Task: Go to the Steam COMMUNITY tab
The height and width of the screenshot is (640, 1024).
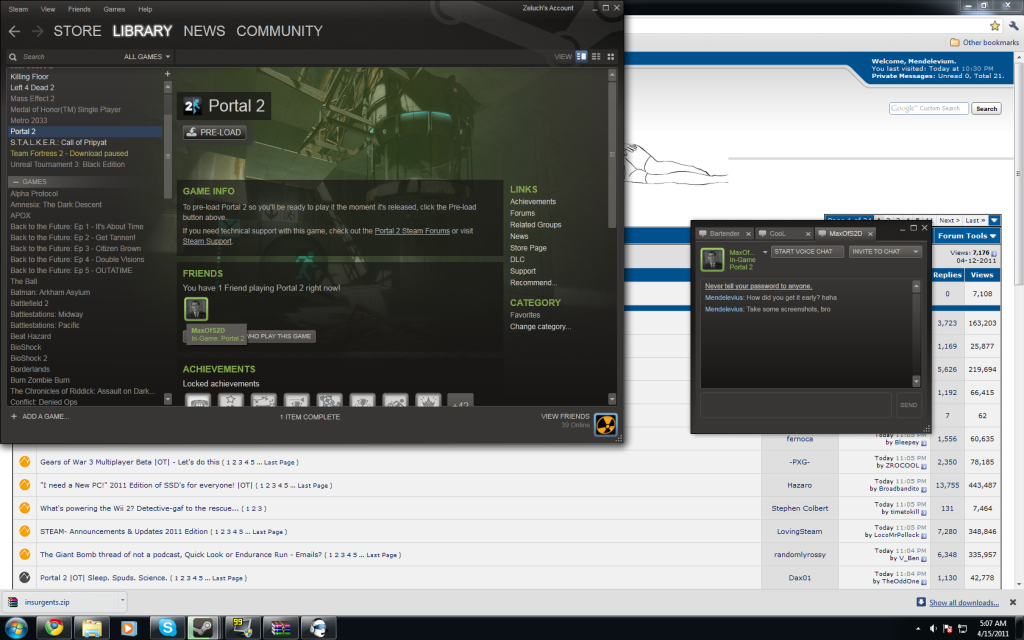Action: click(x=280, y=31)
